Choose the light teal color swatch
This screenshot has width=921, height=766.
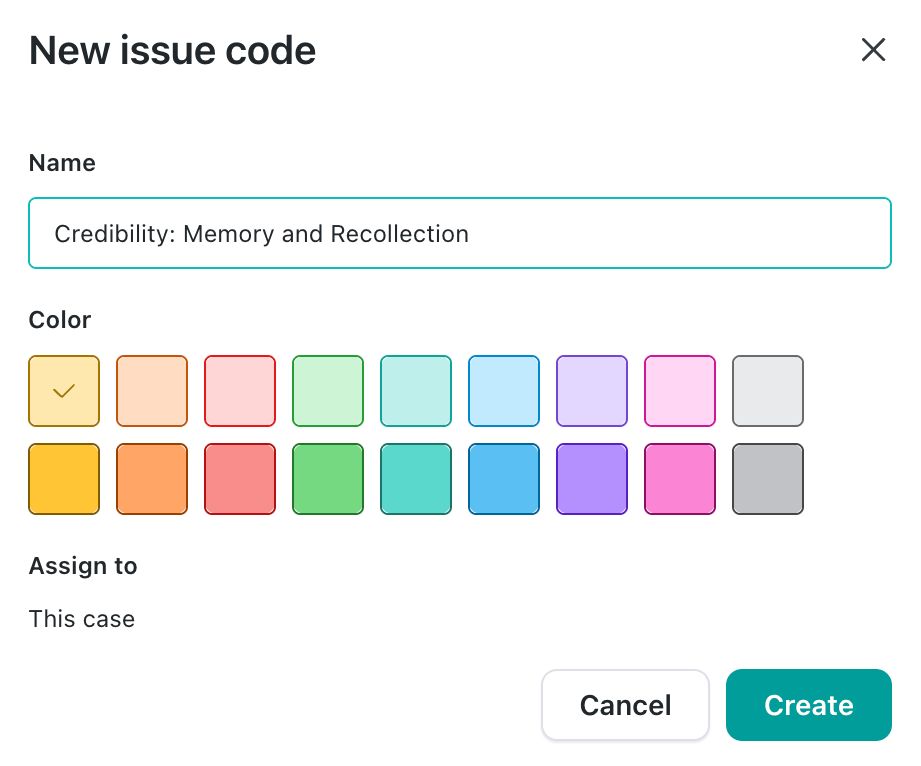416,391
